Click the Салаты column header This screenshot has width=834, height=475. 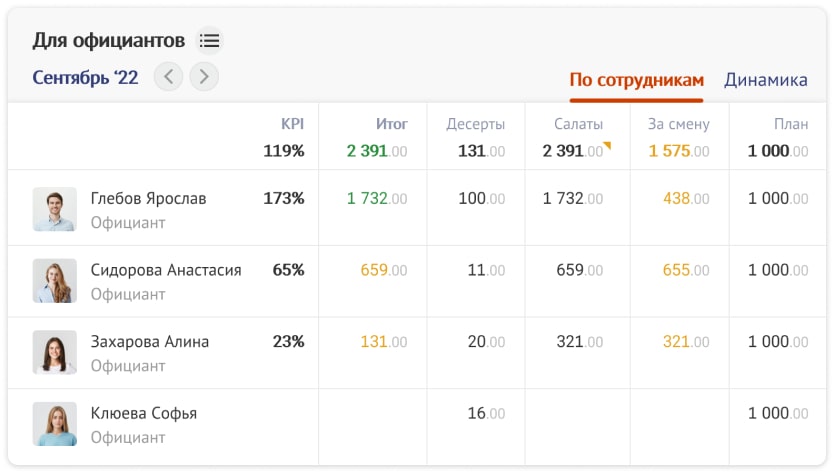click(x=578, y=125)
